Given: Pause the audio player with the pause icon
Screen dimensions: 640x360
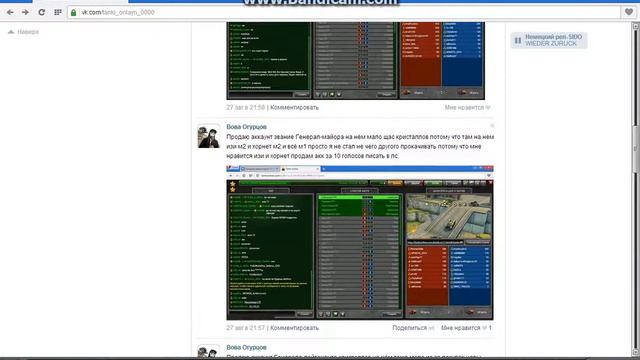Looking at the screenshot, I should tap(518, 40).
